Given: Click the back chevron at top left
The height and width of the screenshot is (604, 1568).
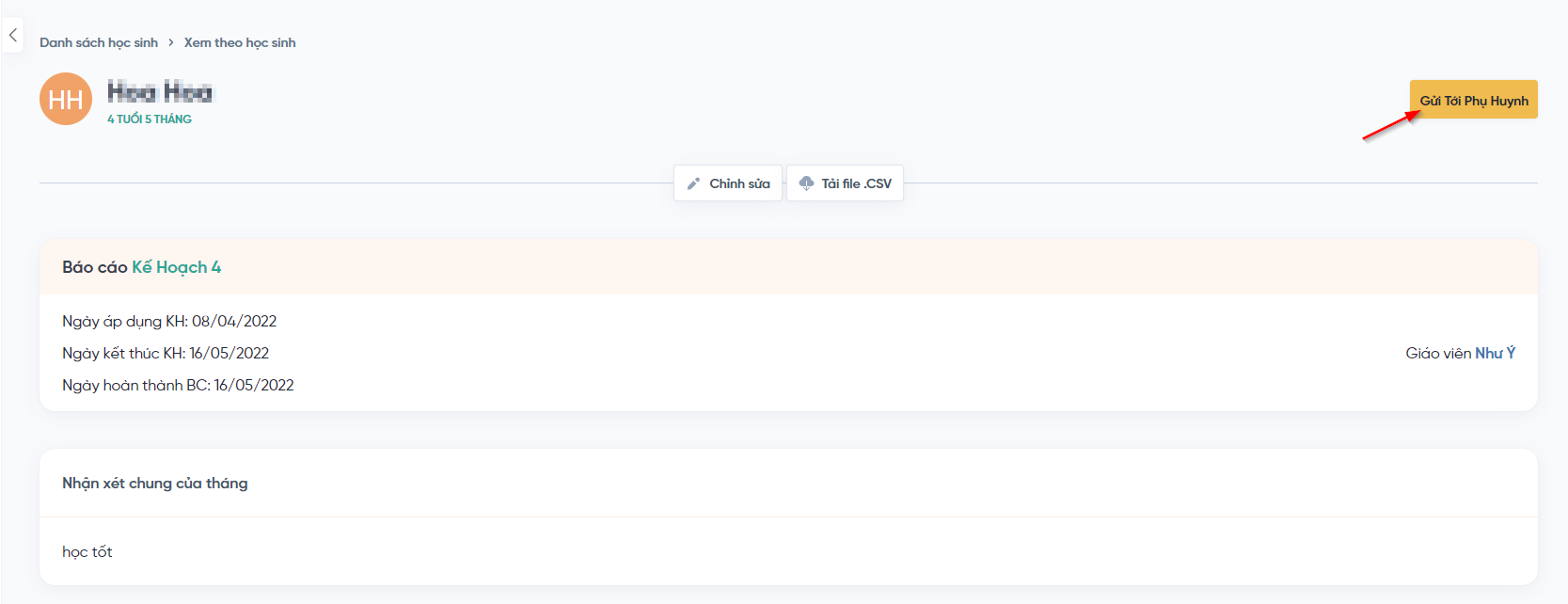Looking at the screenshot, I should (13, 36).
